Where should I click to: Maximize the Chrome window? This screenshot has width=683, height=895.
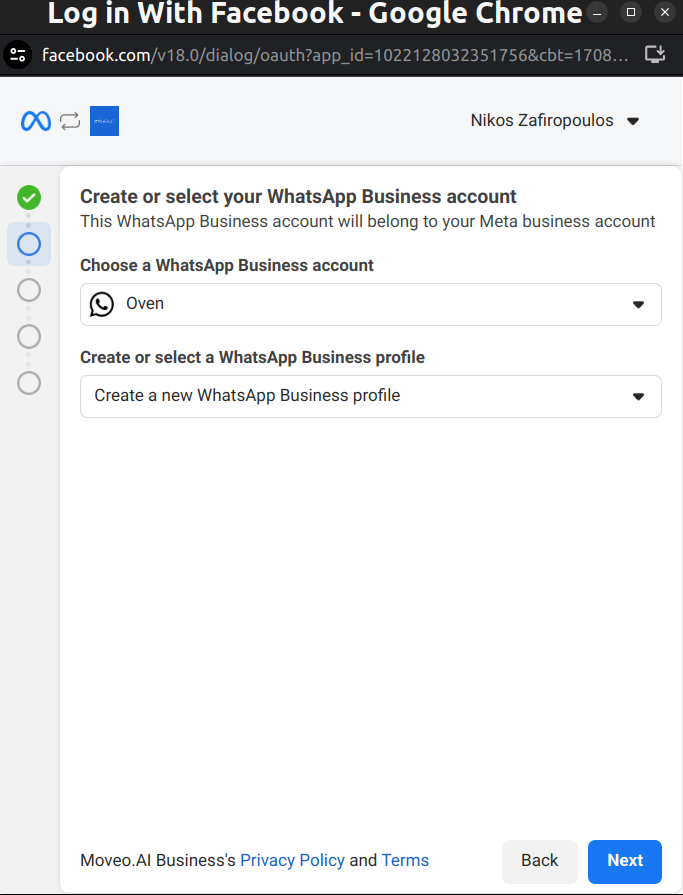[631, 12]
